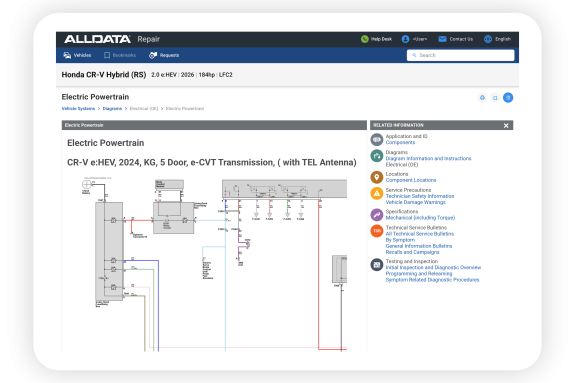Open Programming and Relearning link
Viewport: 575px width, 383px height.
[x=419, y=274]
